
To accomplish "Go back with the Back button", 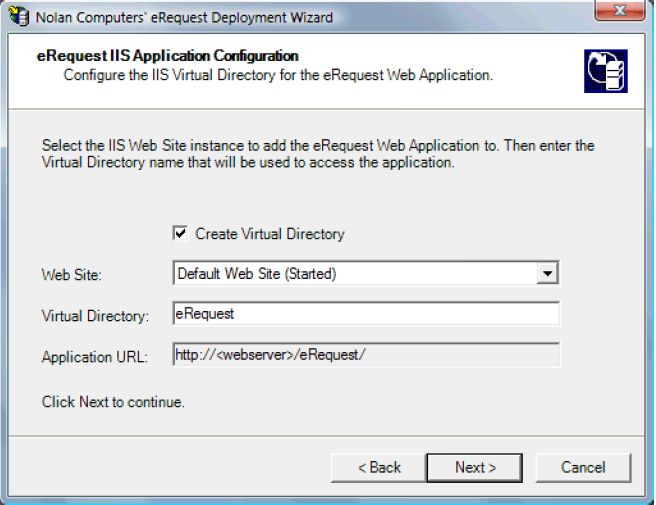I will coord(379,467).
